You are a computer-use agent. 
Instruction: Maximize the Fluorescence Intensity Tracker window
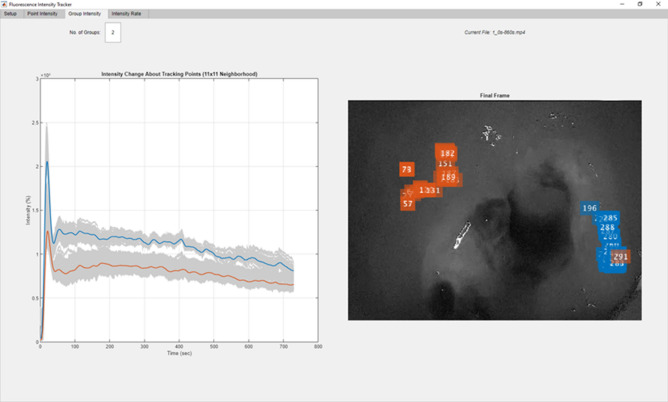640,4
